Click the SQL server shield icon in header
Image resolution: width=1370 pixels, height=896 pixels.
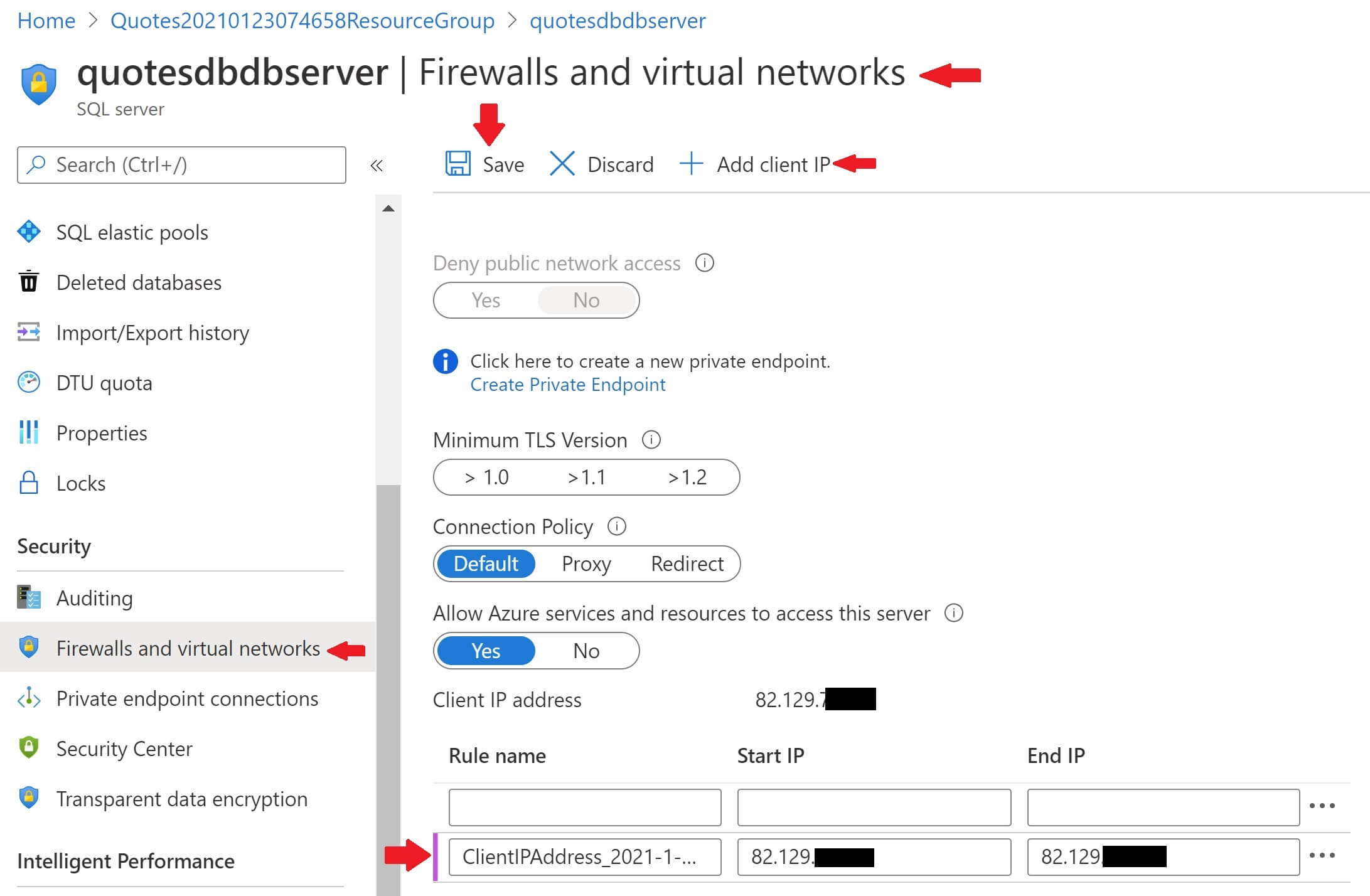pos(39,84)
